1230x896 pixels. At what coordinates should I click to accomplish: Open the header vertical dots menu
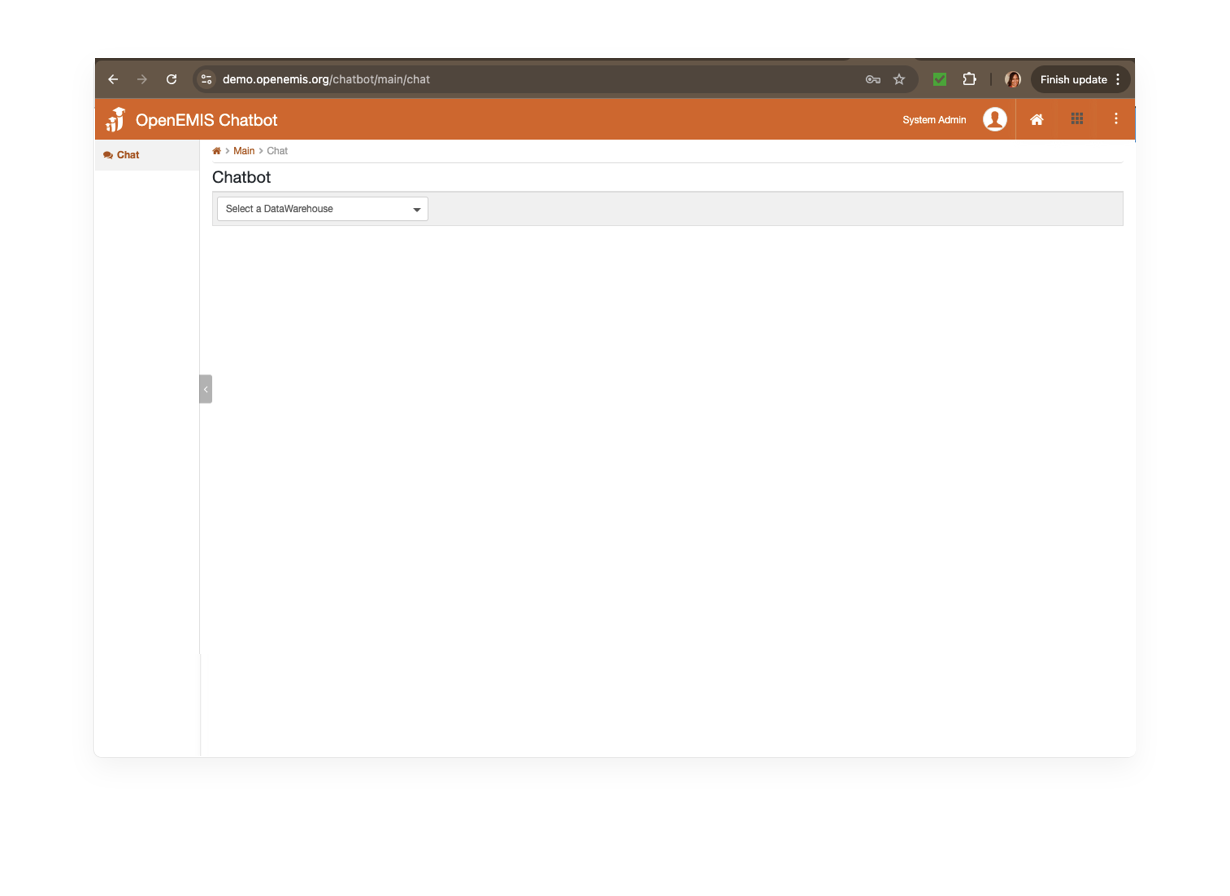[1116, 119]
